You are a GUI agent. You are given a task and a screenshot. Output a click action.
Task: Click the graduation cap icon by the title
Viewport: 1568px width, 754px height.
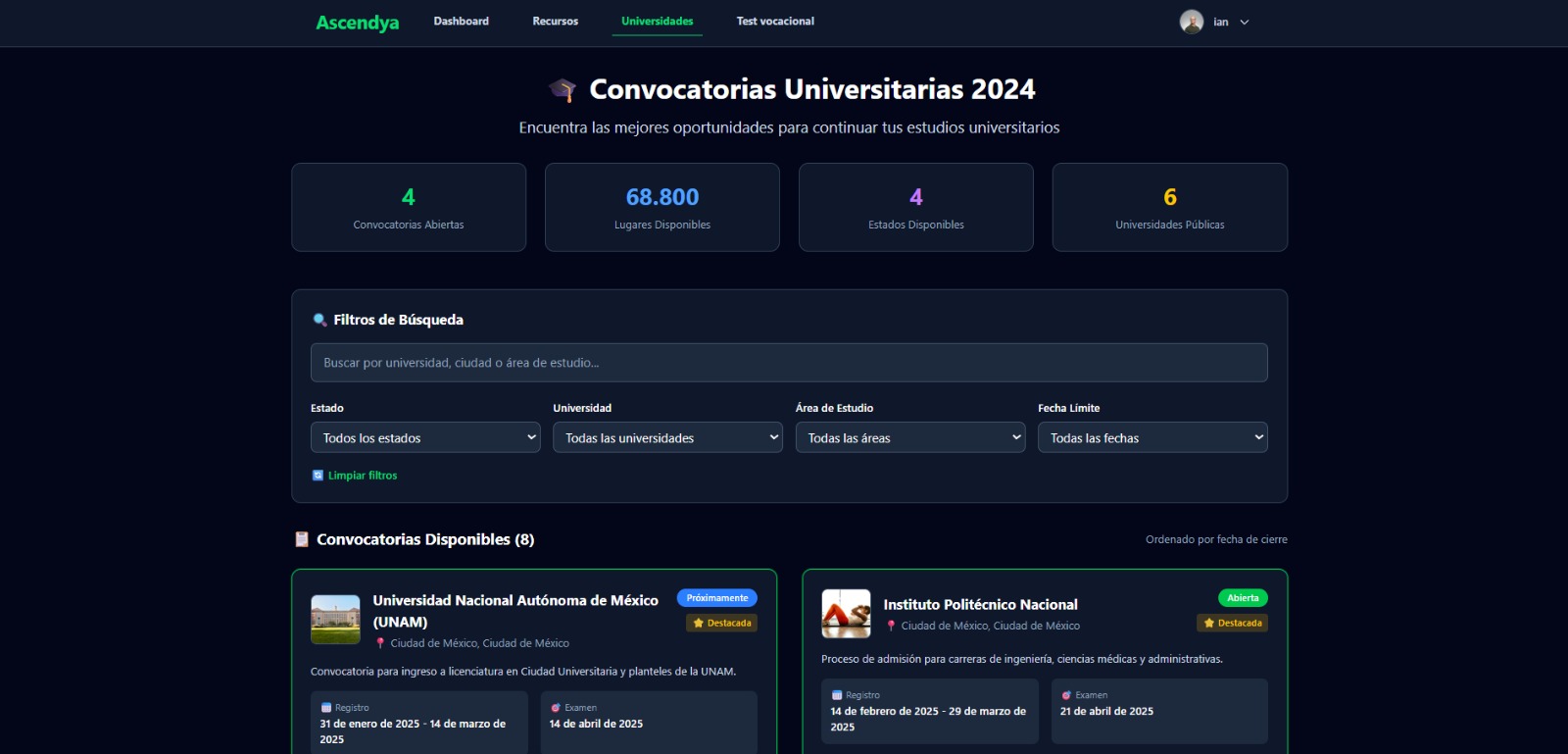(563, 90)
